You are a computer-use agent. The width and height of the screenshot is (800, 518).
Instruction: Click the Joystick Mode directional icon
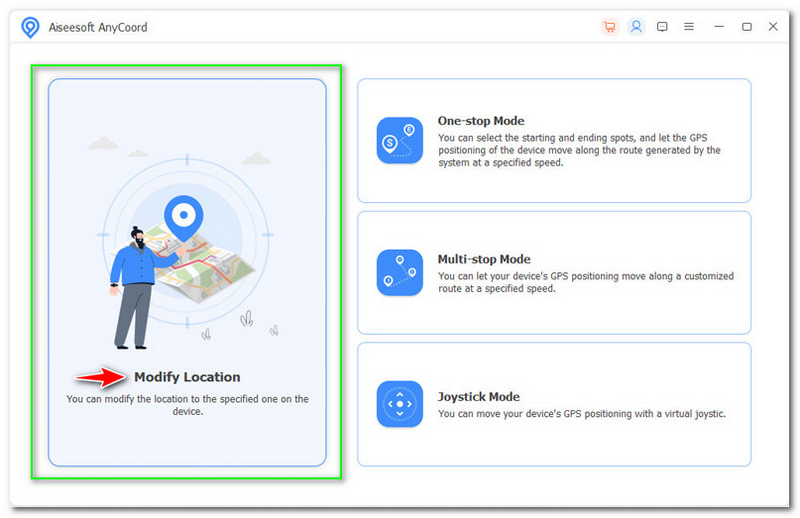tap(399, 404)
